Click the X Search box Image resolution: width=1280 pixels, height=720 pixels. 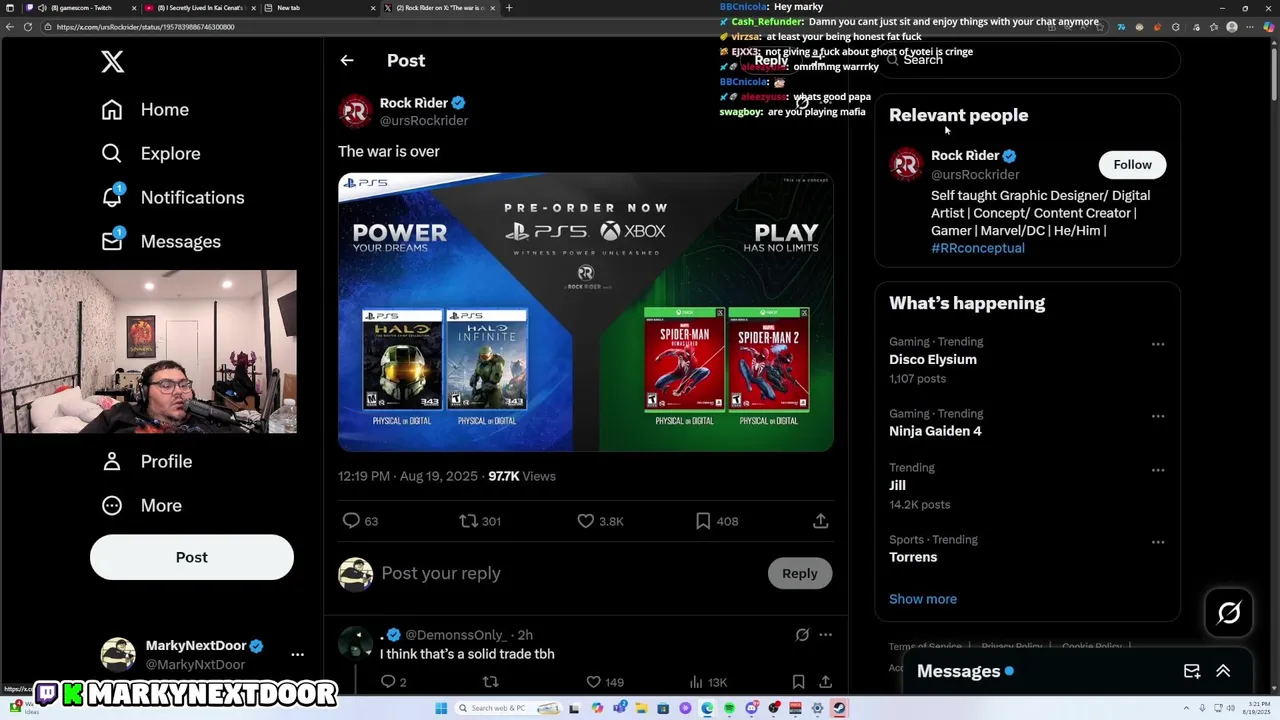[x=1028, y=60]
